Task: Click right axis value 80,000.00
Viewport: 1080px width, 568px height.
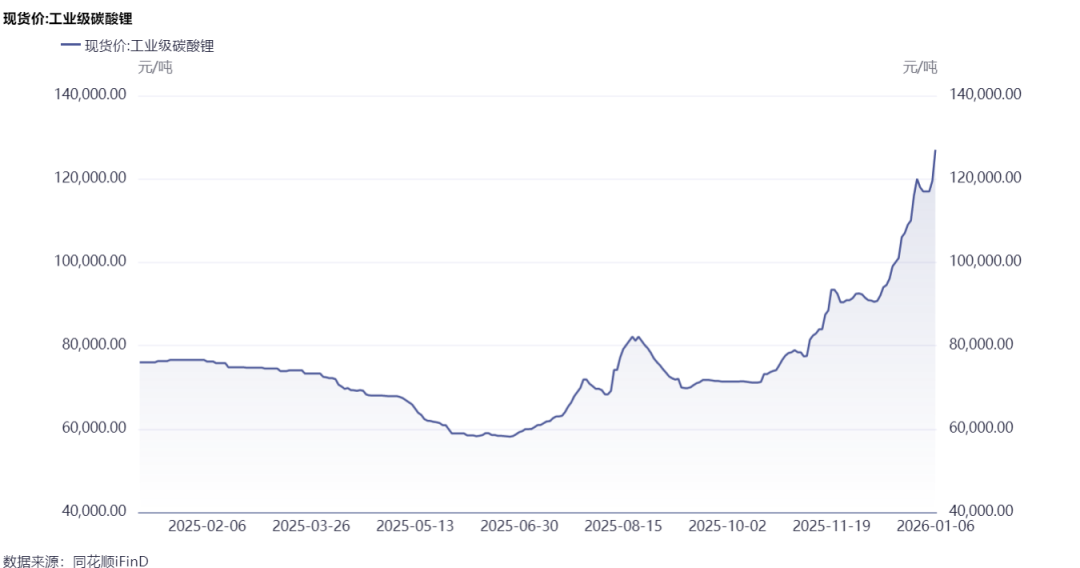Action: tap(982, 344)
